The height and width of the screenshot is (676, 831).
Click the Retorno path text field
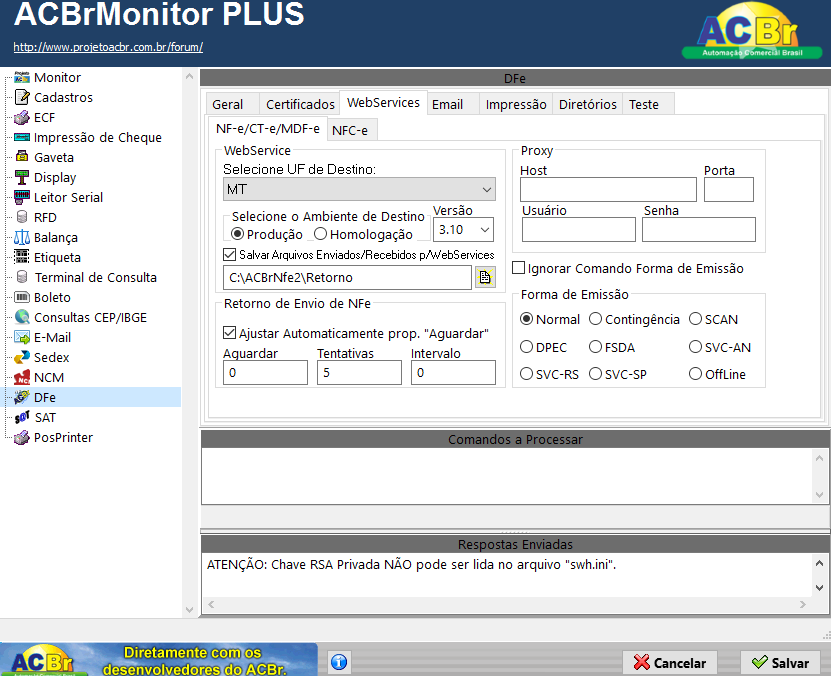click(347, 278)
